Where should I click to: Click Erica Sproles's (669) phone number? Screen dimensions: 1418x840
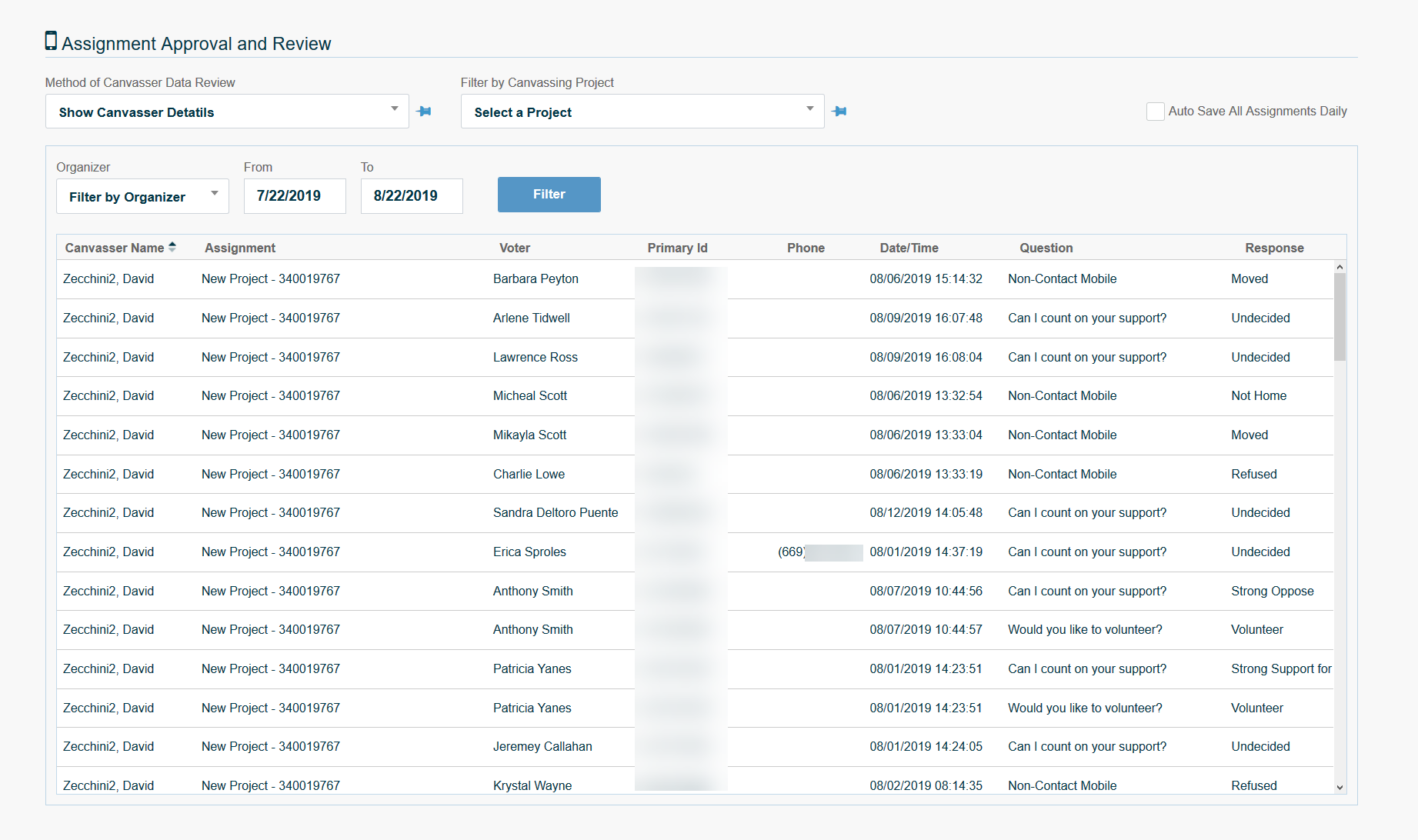tap(819, 552)
